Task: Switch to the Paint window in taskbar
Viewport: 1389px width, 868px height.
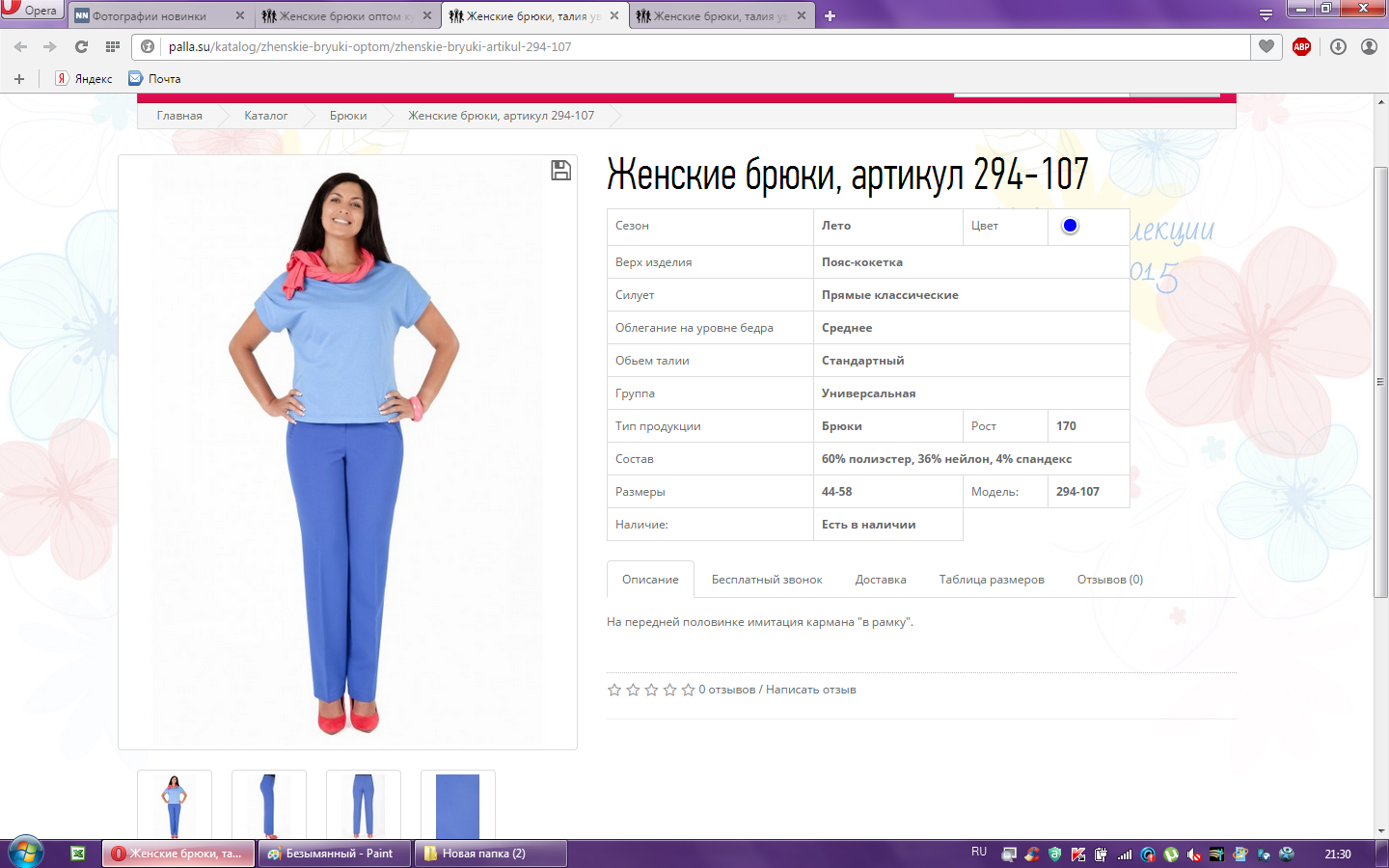Action: [x=335, y=854]
